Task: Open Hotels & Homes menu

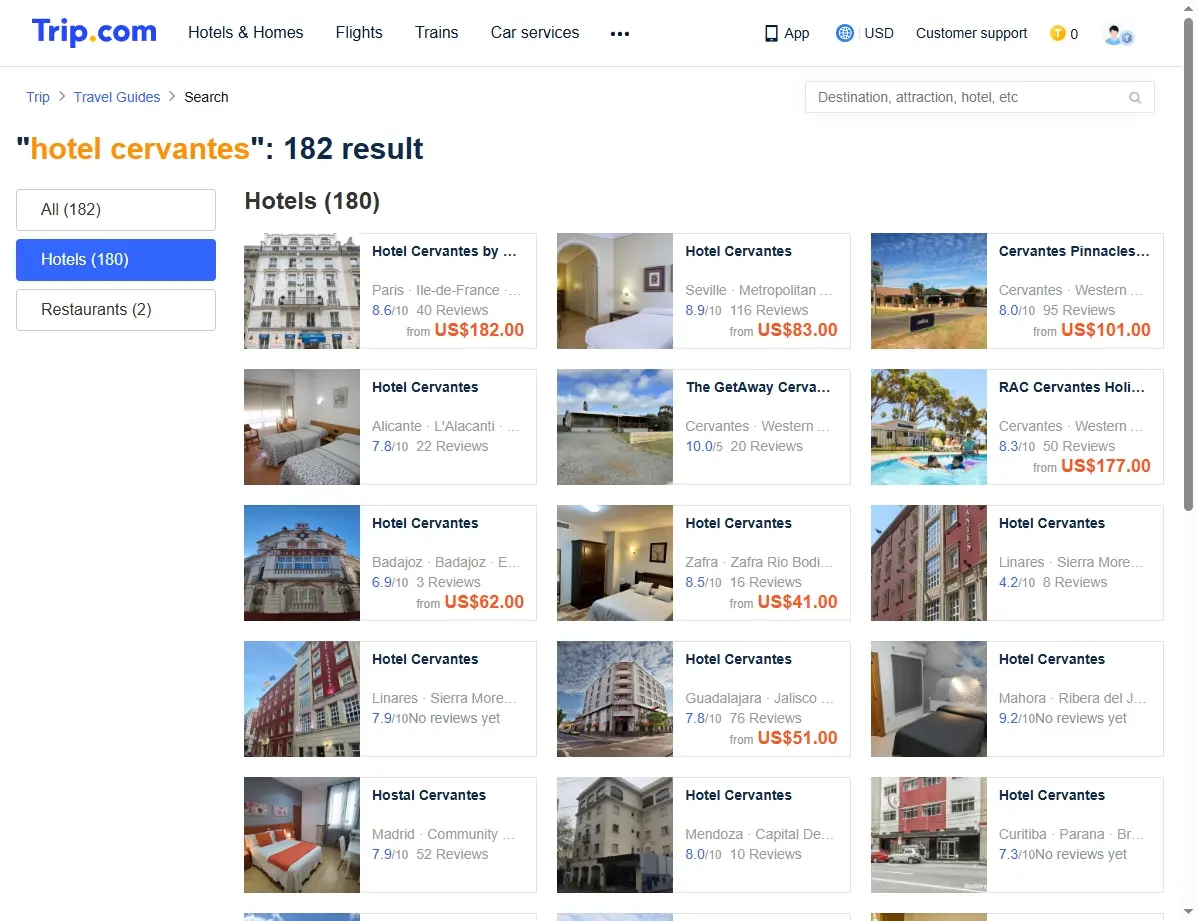Action: point(246,33)
